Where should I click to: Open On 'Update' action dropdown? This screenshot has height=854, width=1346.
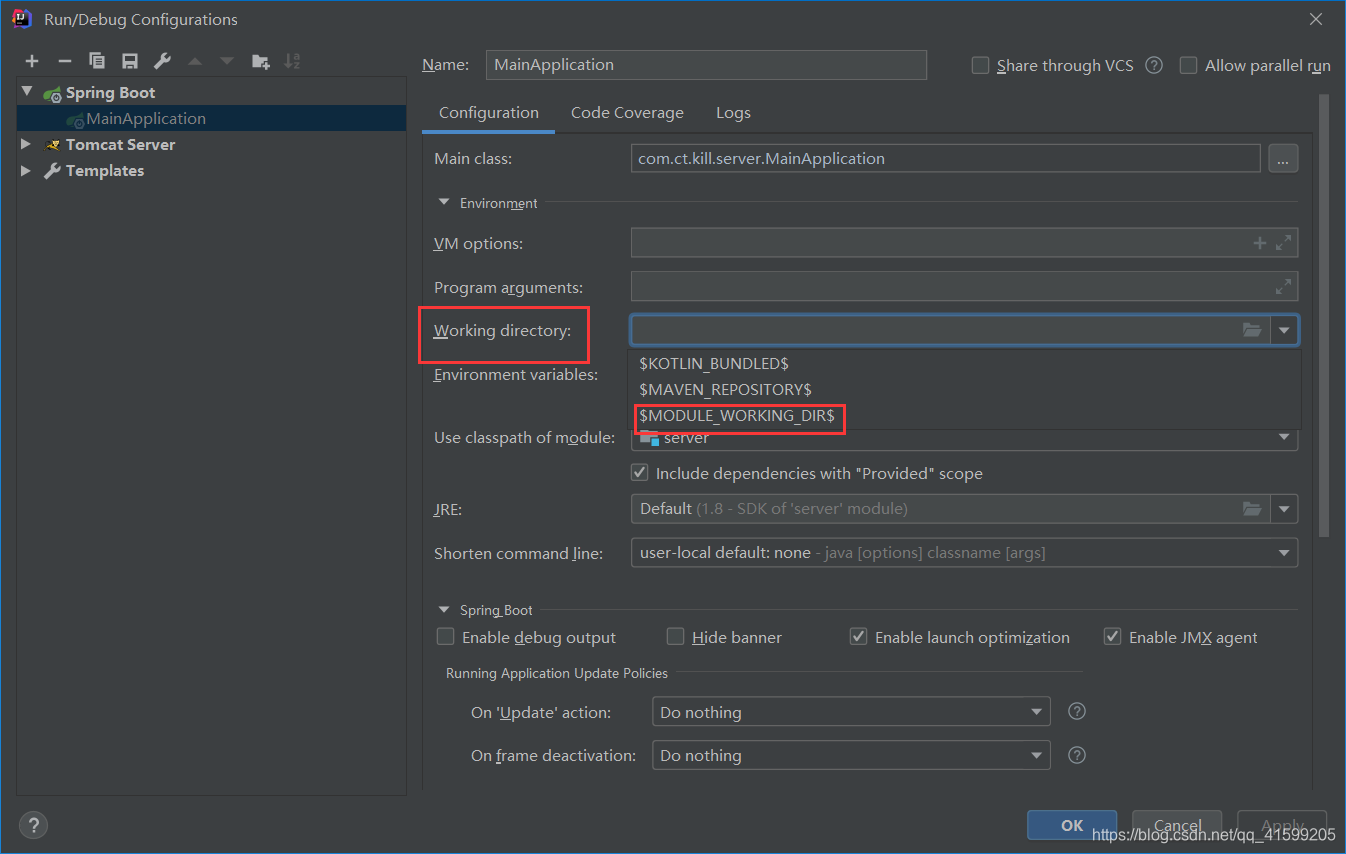[x=1037, y=712]
